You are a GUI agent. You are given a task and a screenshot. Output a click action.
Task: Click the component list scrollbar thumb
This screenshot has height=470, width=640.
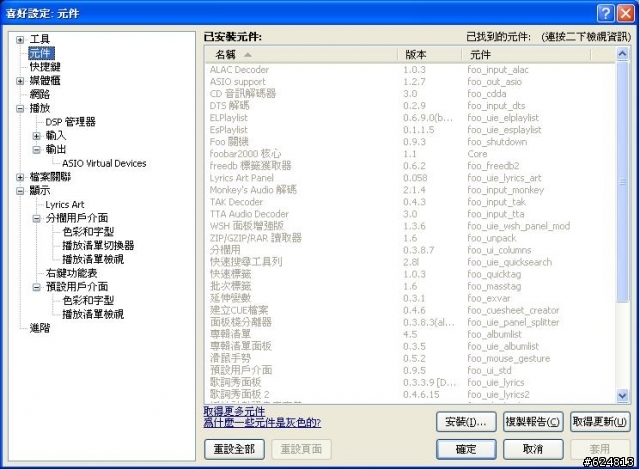tap(622, 182)
